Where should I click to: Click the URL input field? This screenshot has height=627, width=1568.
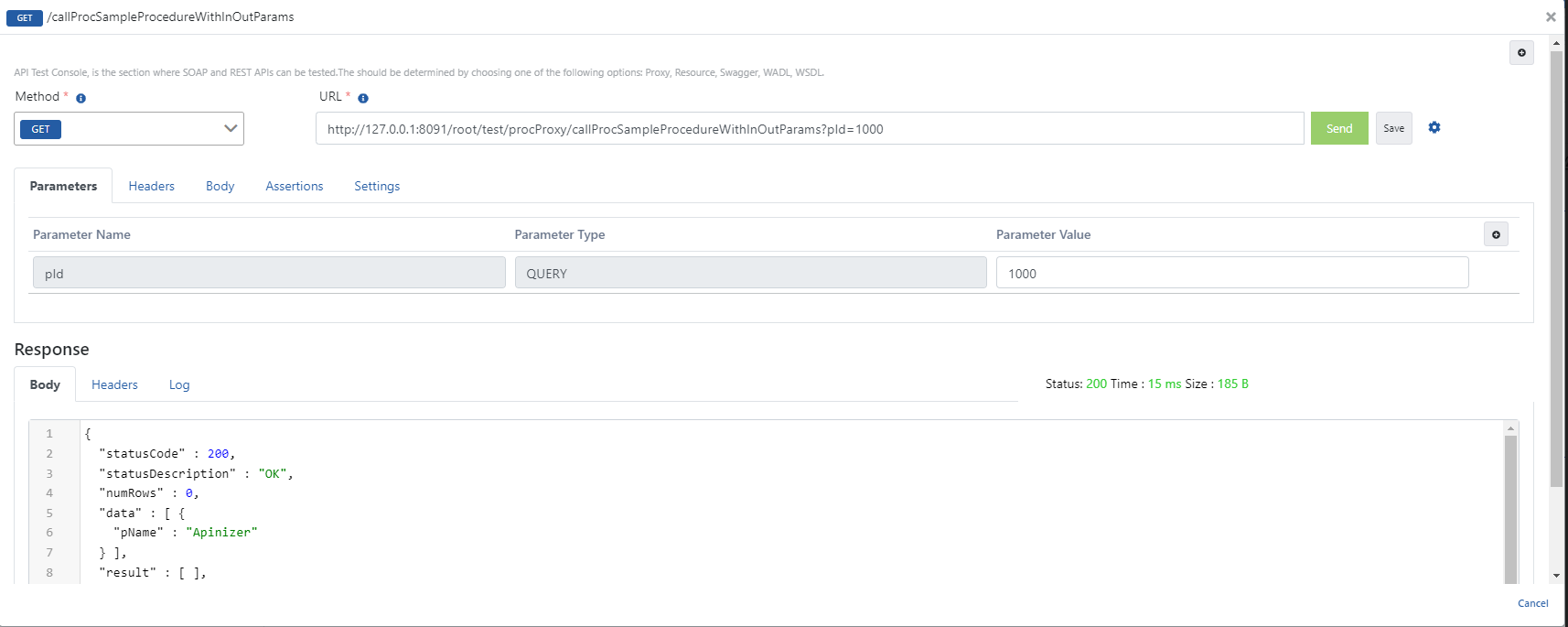coord(809,129)
